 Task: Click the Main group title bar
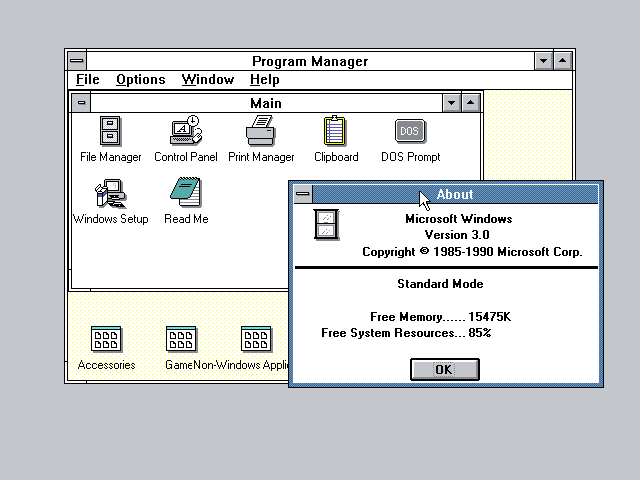pos(266,103)
